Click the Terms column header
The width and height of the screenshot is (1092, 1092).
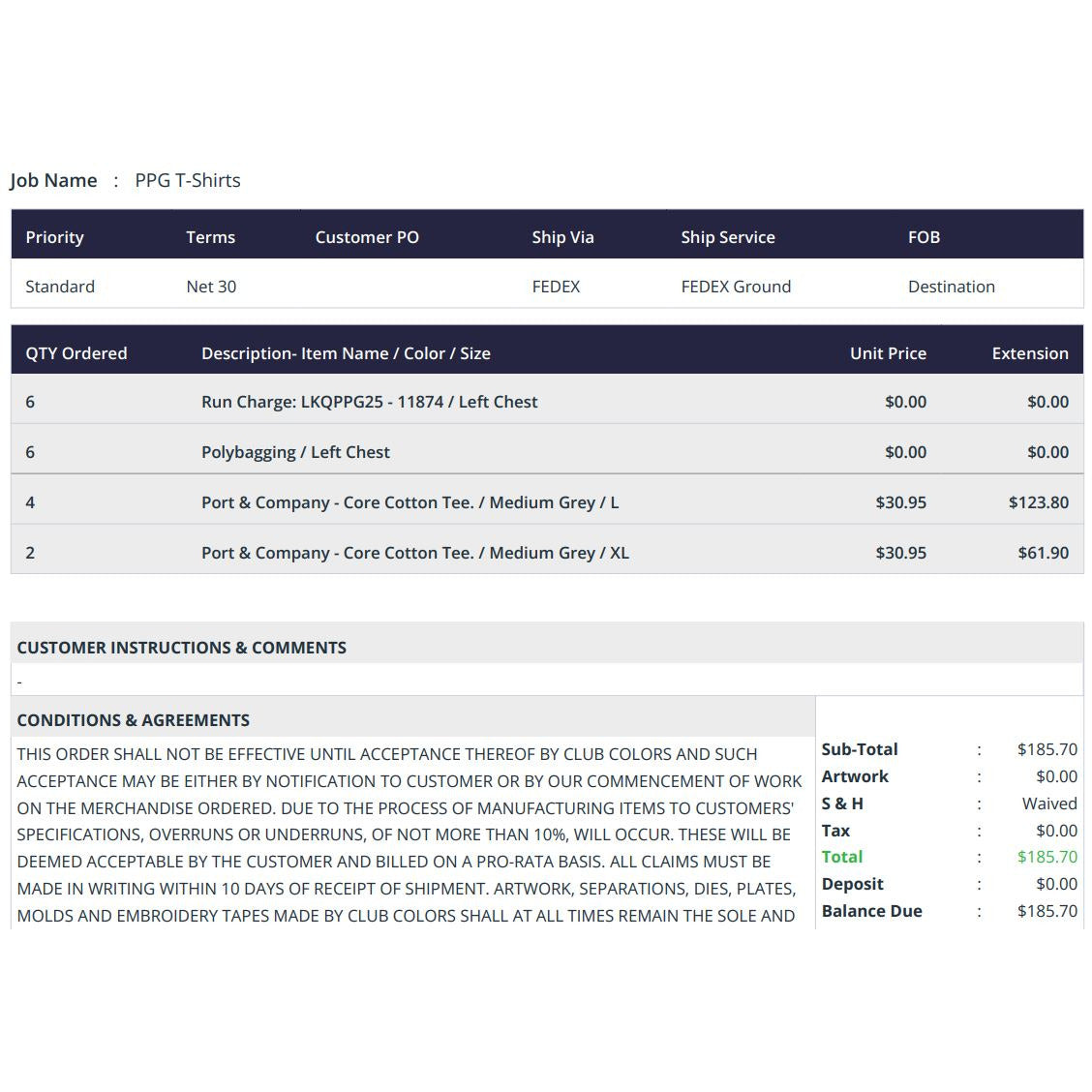point(210,237)
